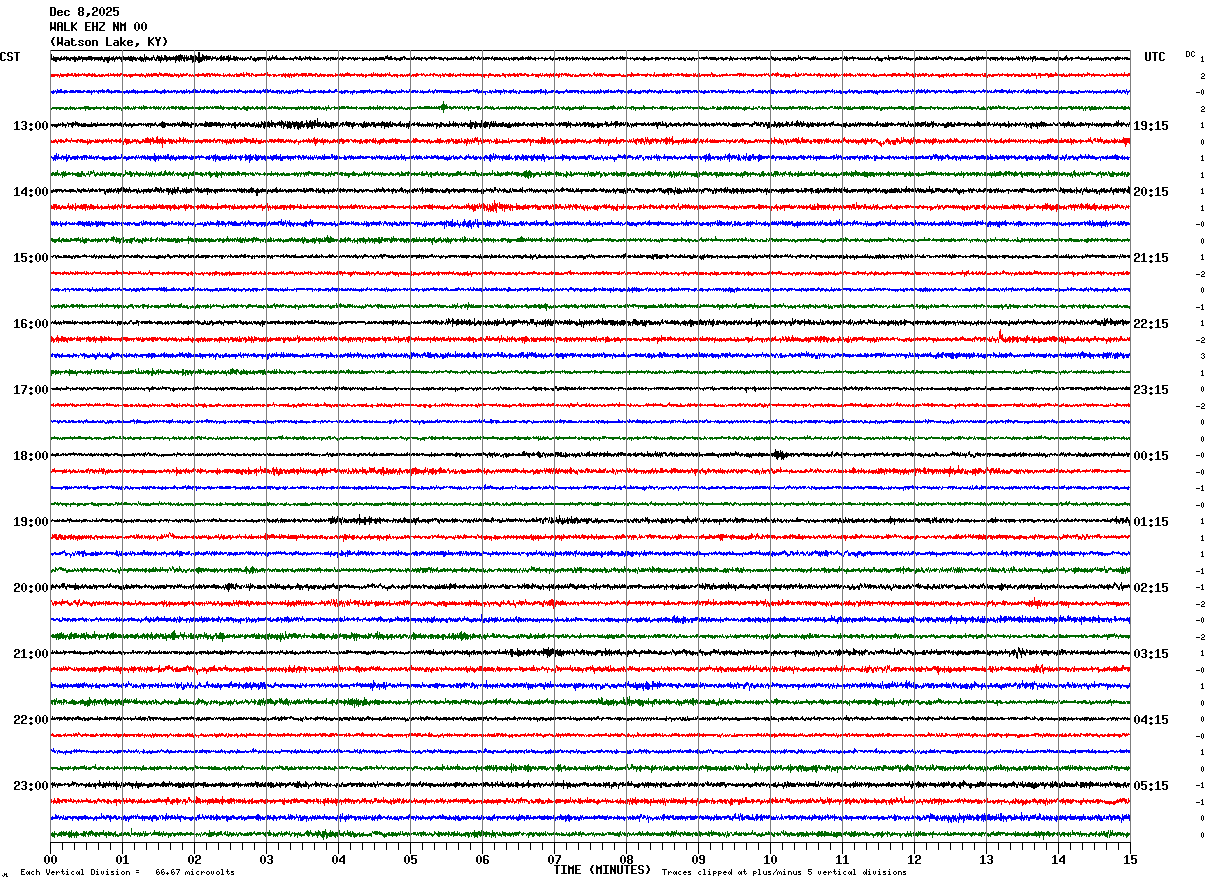This screenshot has height=886, width=1210.
Task: Click minute tick label "11" on time axis
Action: pos(842,859)
